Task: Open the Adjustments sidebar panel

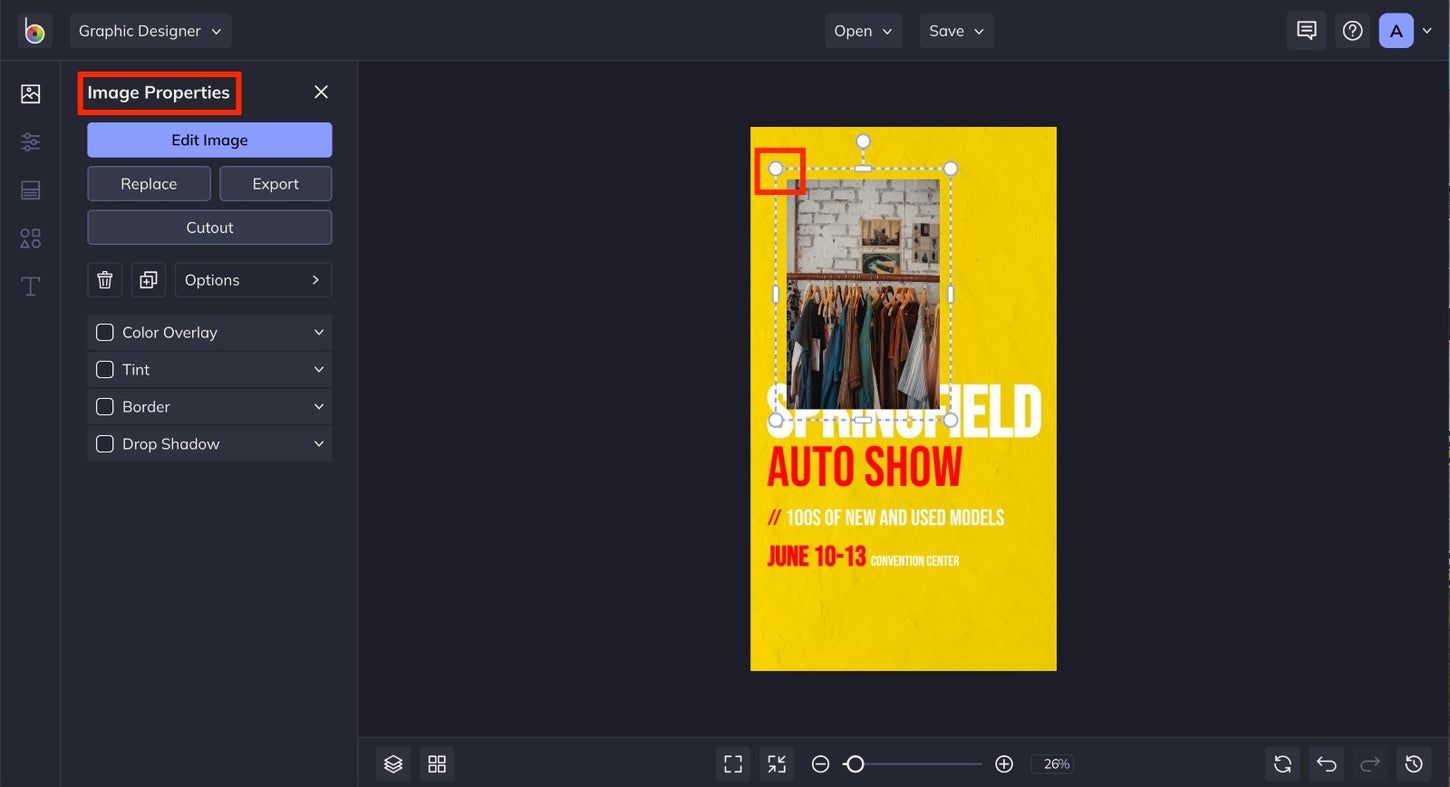Action: point(30,141)
